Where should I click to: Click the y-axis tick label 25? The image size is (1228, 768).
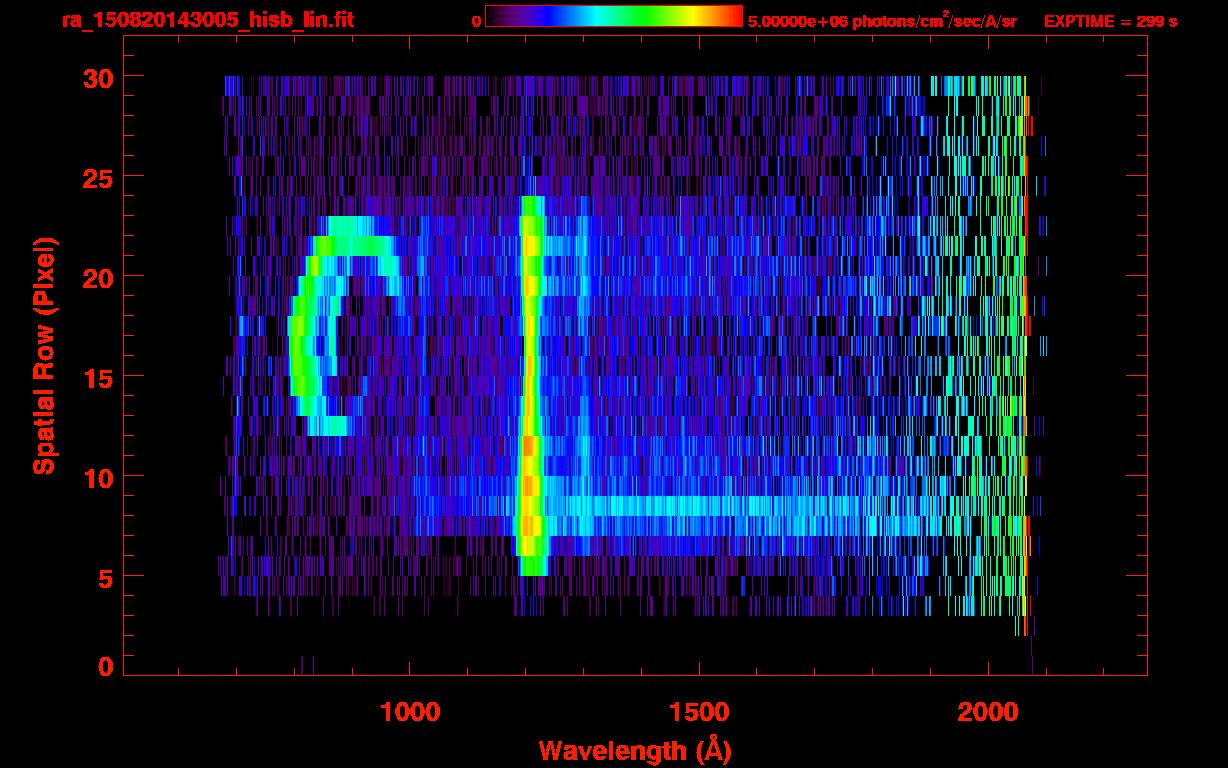click(98, 177)
